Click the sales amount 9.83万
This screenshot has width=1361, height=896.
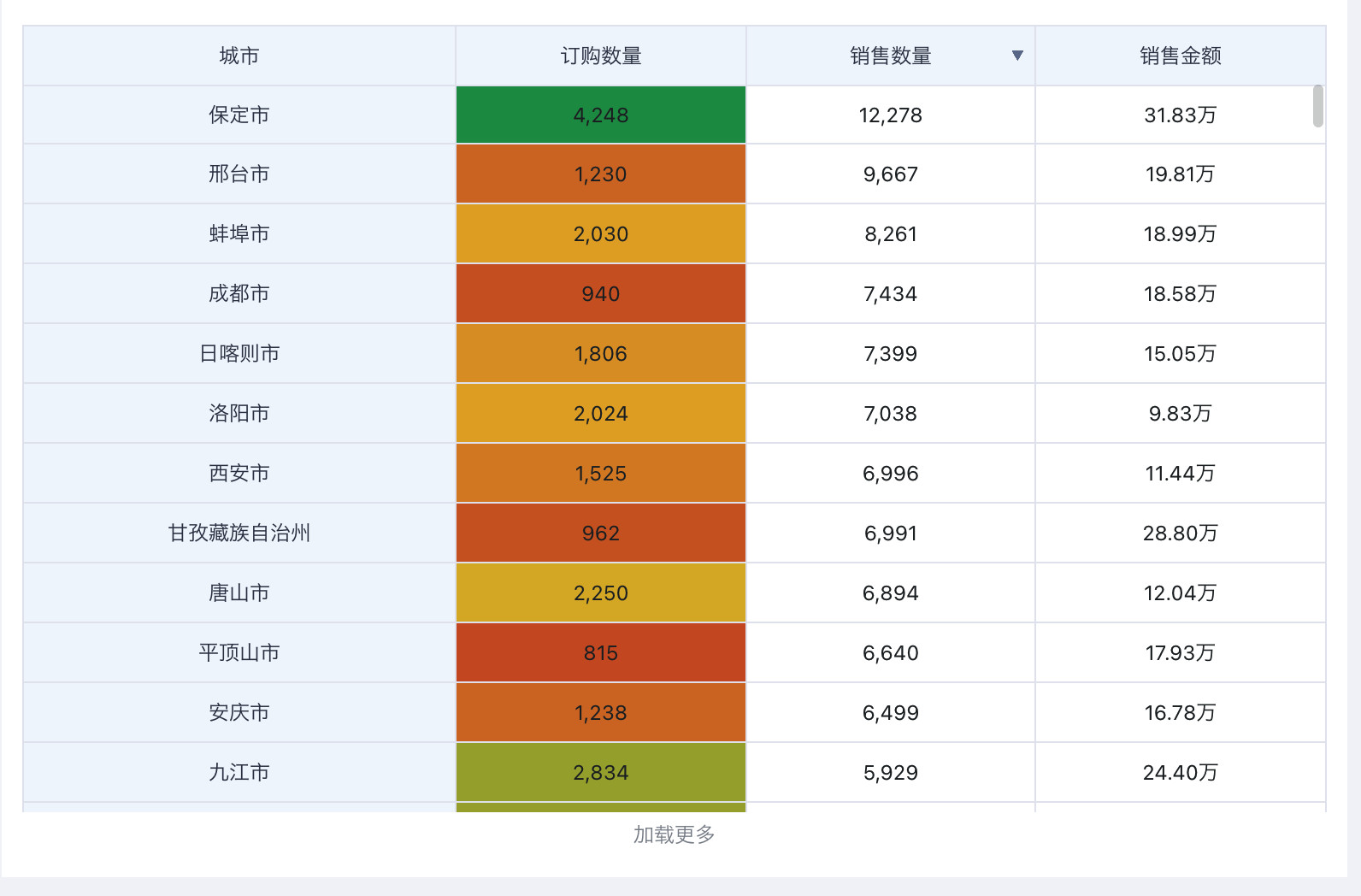click(x=1181, y=414)
